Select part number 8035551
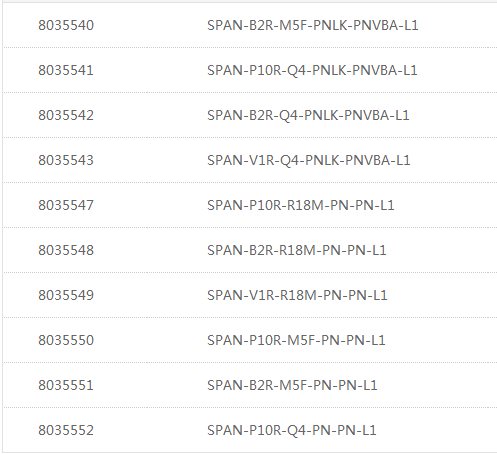497x454 pixels. (66, 385)
